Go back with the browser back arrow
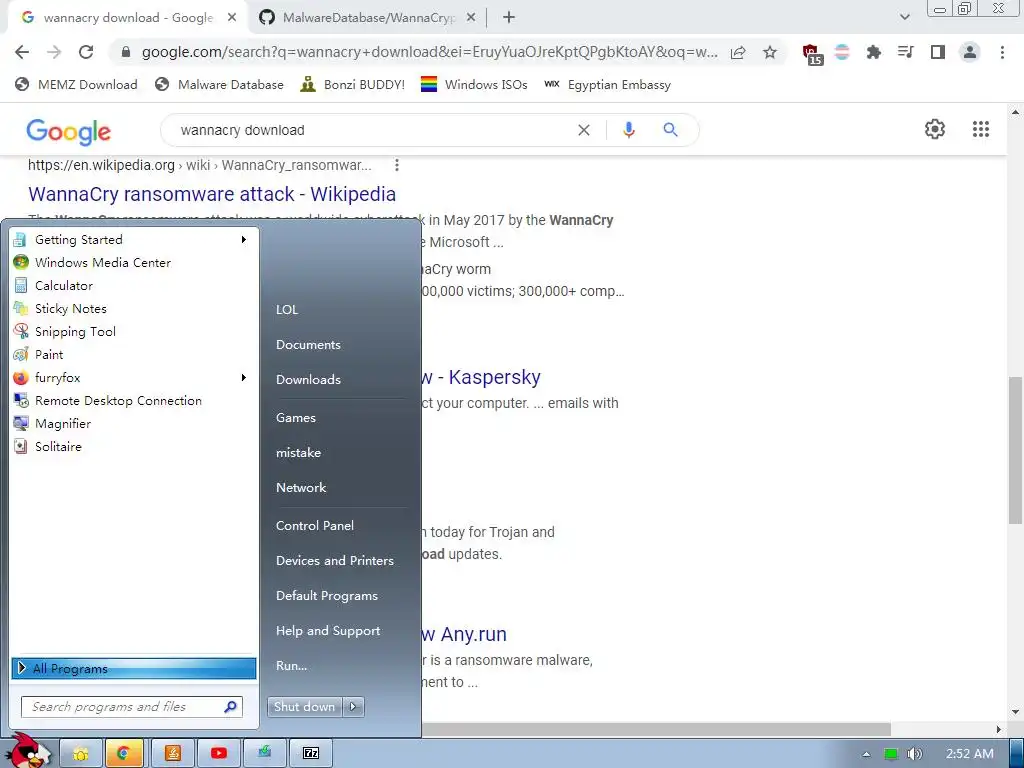The width and height of the screenshot is (1024, 768). 22,52
